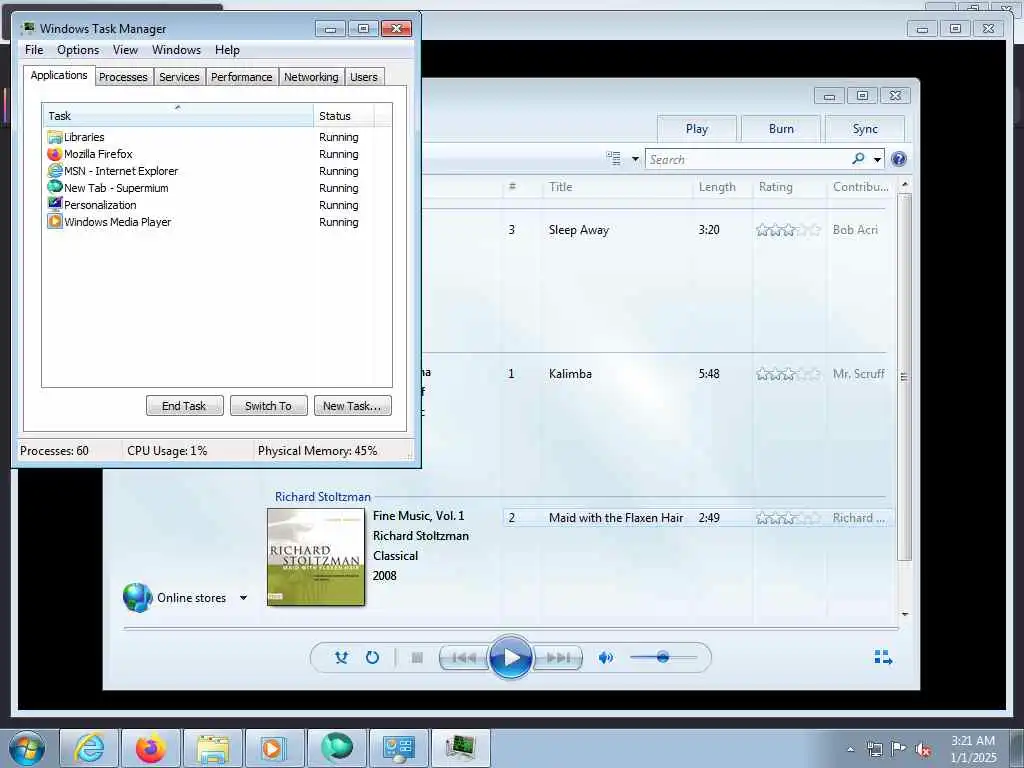Select the New Tab - Supermium task icon
This screenshot has width=1024, height=768.
[55, 187]
